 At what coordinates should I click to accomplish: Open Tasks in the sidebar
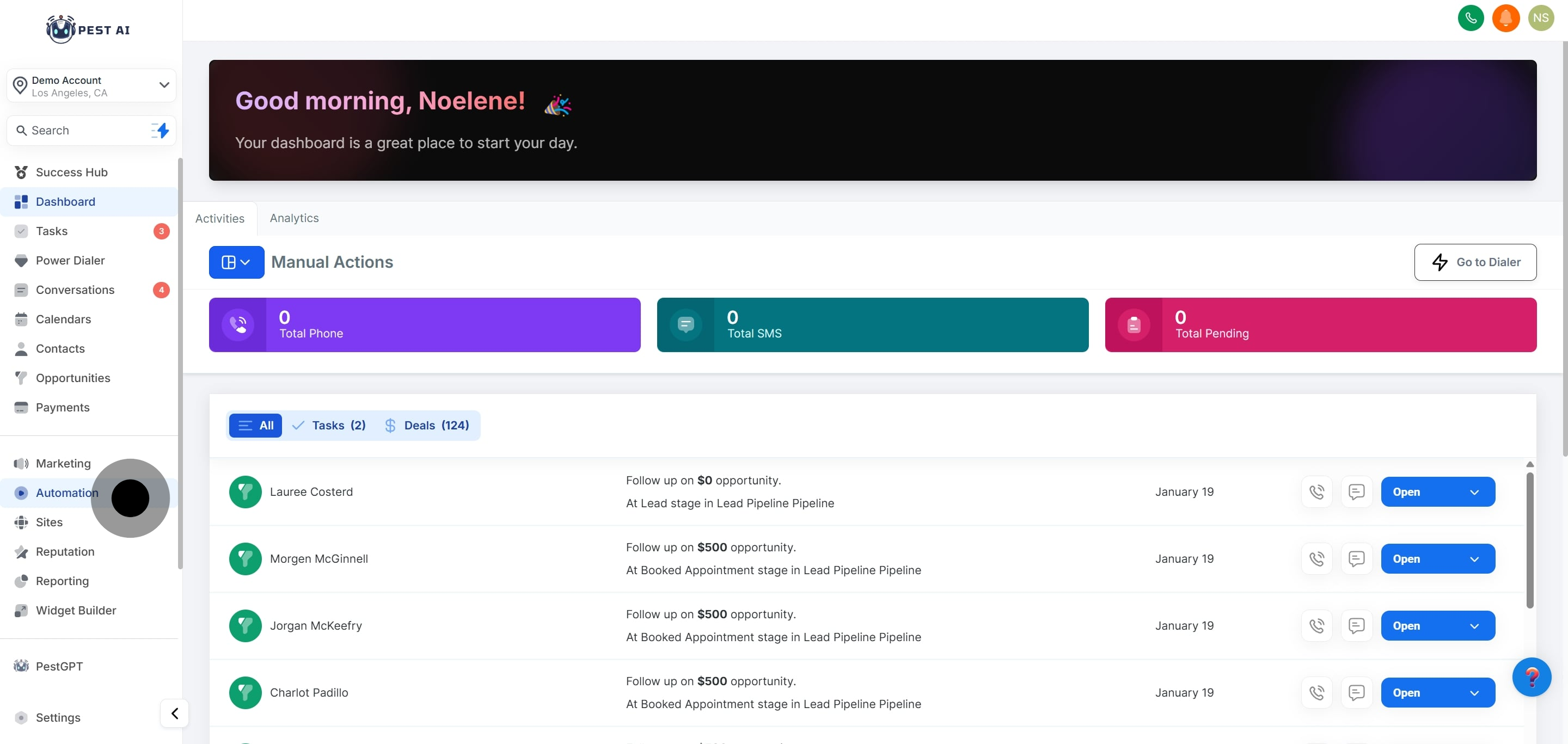(x=89, y=231)
